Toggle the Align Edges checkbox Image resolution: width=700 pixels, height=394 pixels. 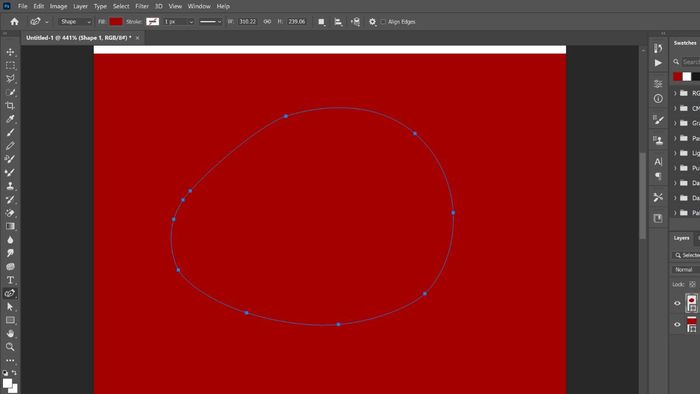click(383, 21)
